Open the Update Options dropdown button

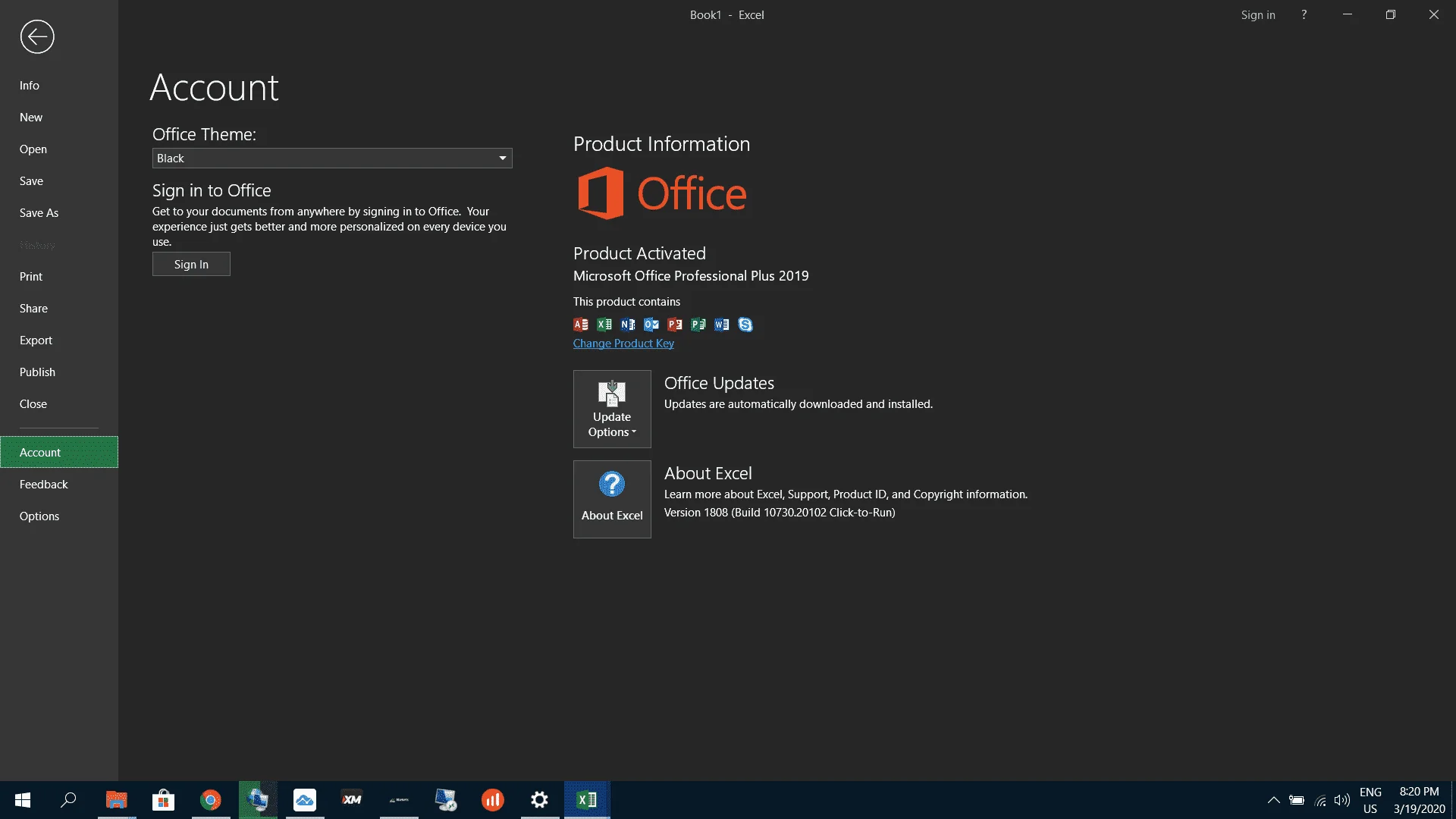click(x=612, y=409)
